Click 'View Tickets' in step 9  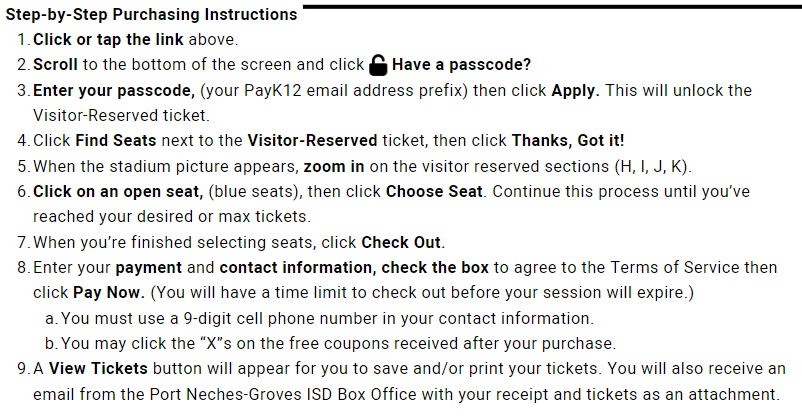[98, 369]
